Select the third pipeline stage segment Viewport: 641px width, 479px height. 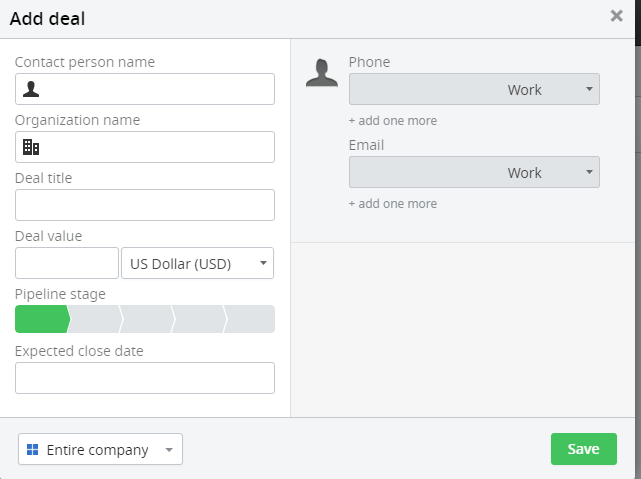(148, 319)
